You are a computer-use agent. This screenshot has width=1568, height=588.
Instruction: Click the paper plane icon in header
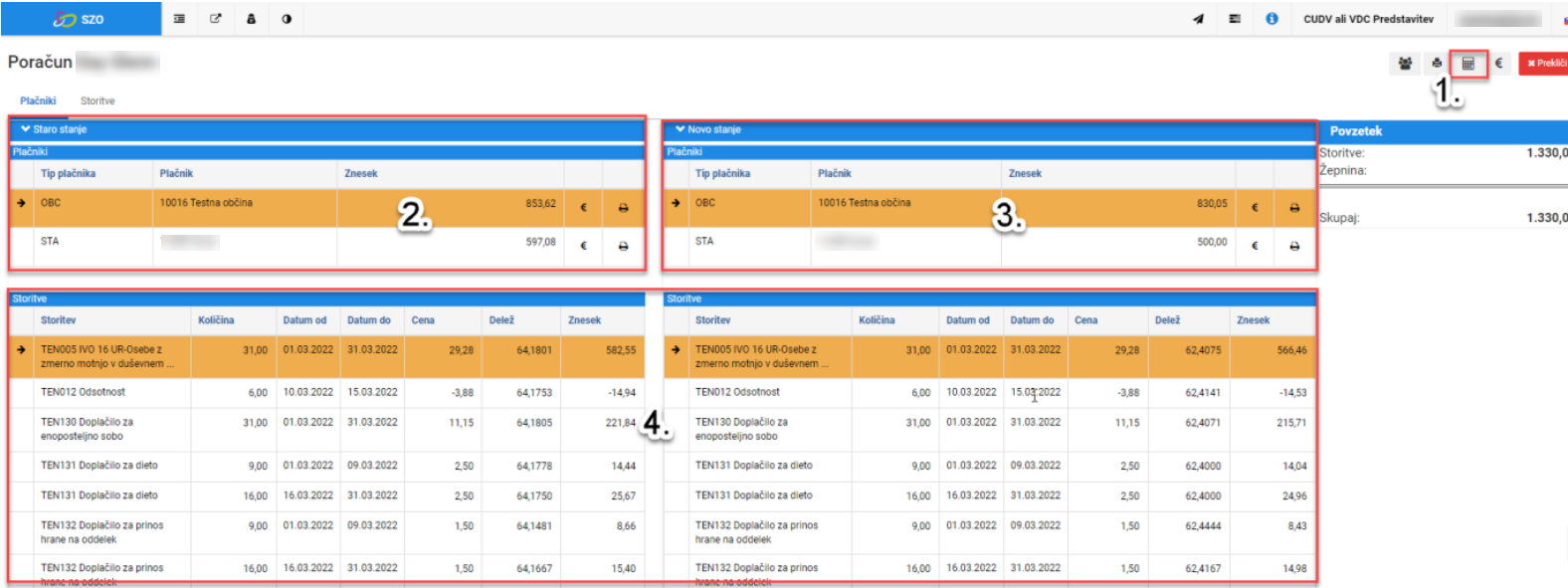1198,19
